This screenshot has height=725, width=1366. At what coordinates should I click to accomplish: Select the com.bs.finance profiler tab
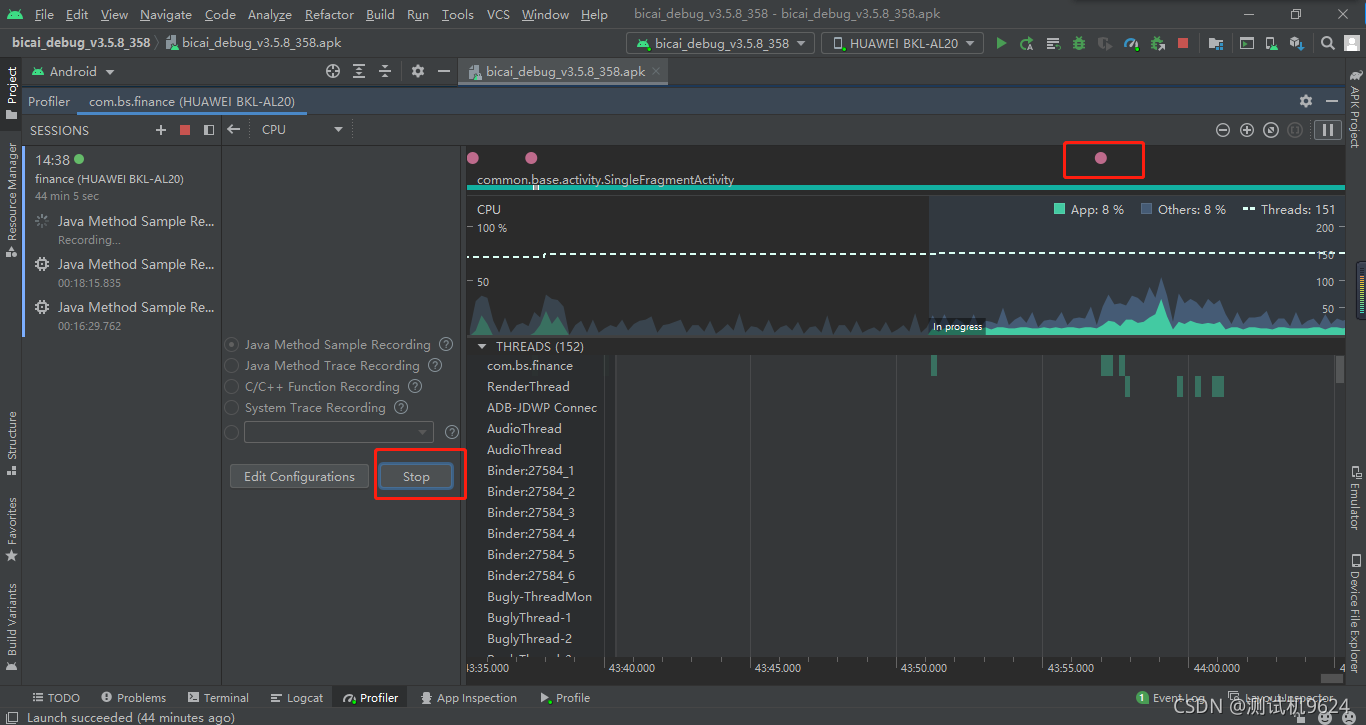click(192, 101)
